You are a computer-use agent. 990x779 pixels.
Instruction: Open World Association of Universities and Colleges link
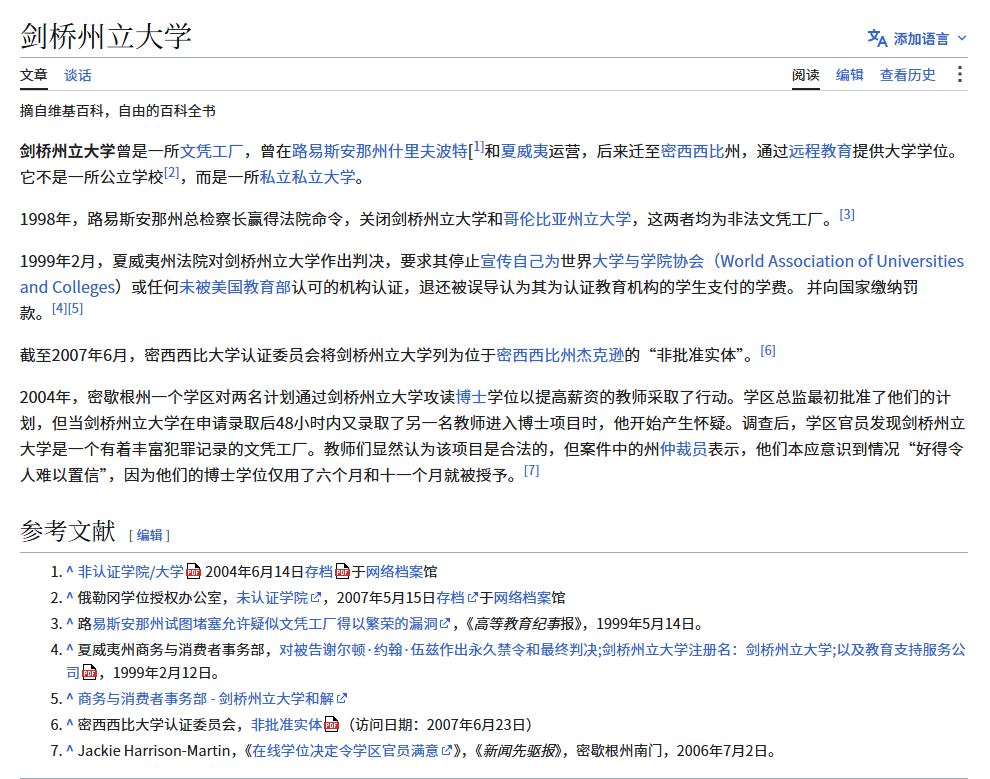pyautogui.click(x=842, y=261)
